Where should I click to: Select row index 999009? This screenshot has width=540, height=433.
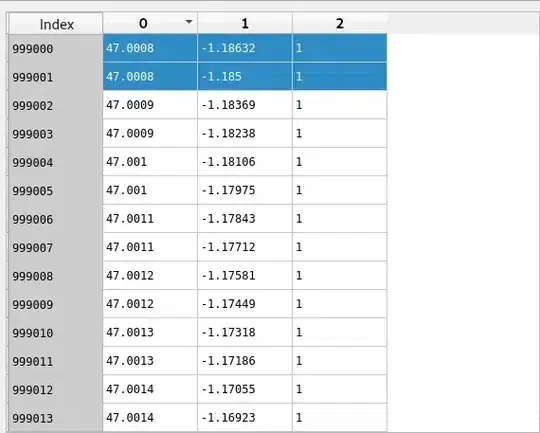[x=56, y=304]
